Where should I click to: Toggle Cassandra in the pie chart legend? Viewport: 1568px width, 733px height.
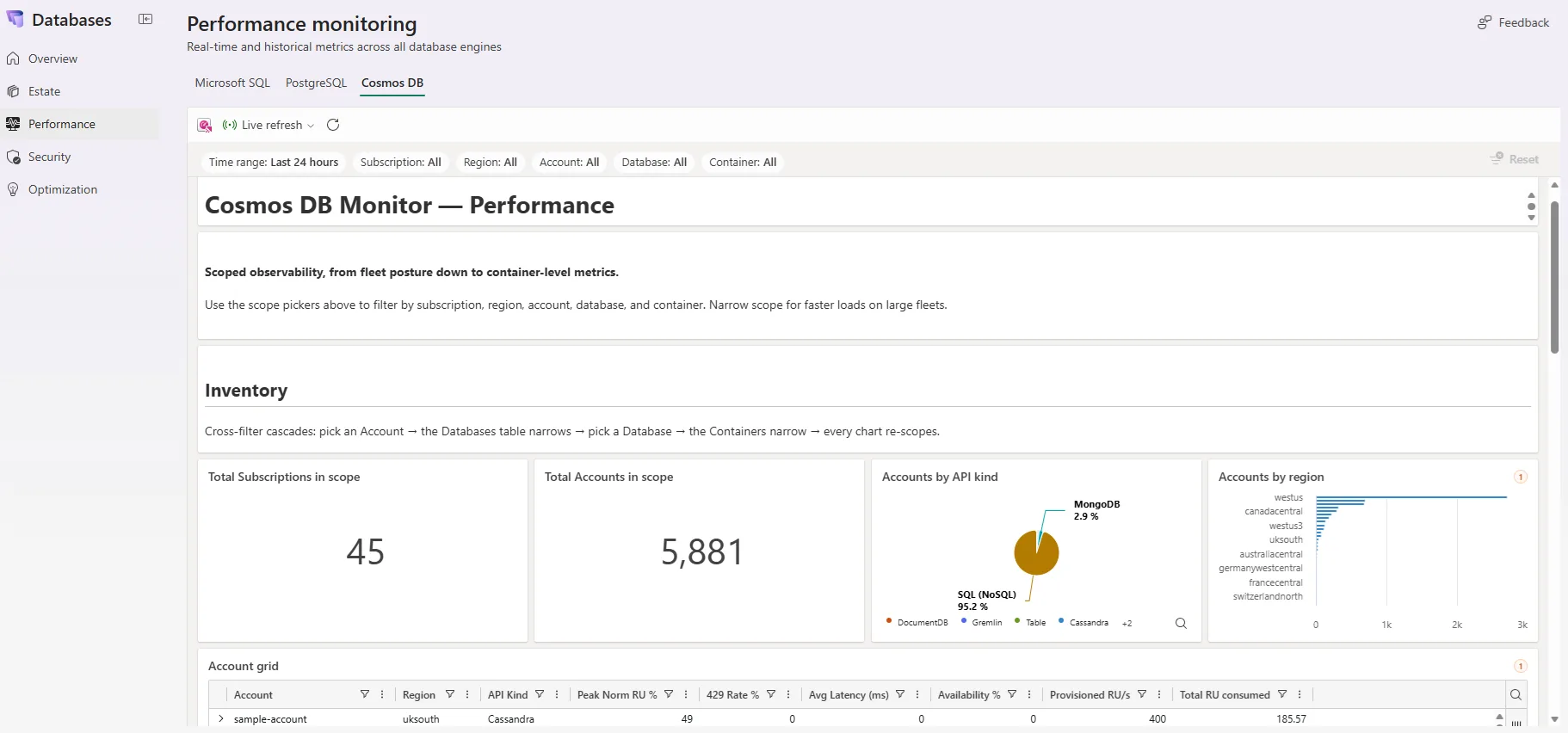(x=1083, y=622)
